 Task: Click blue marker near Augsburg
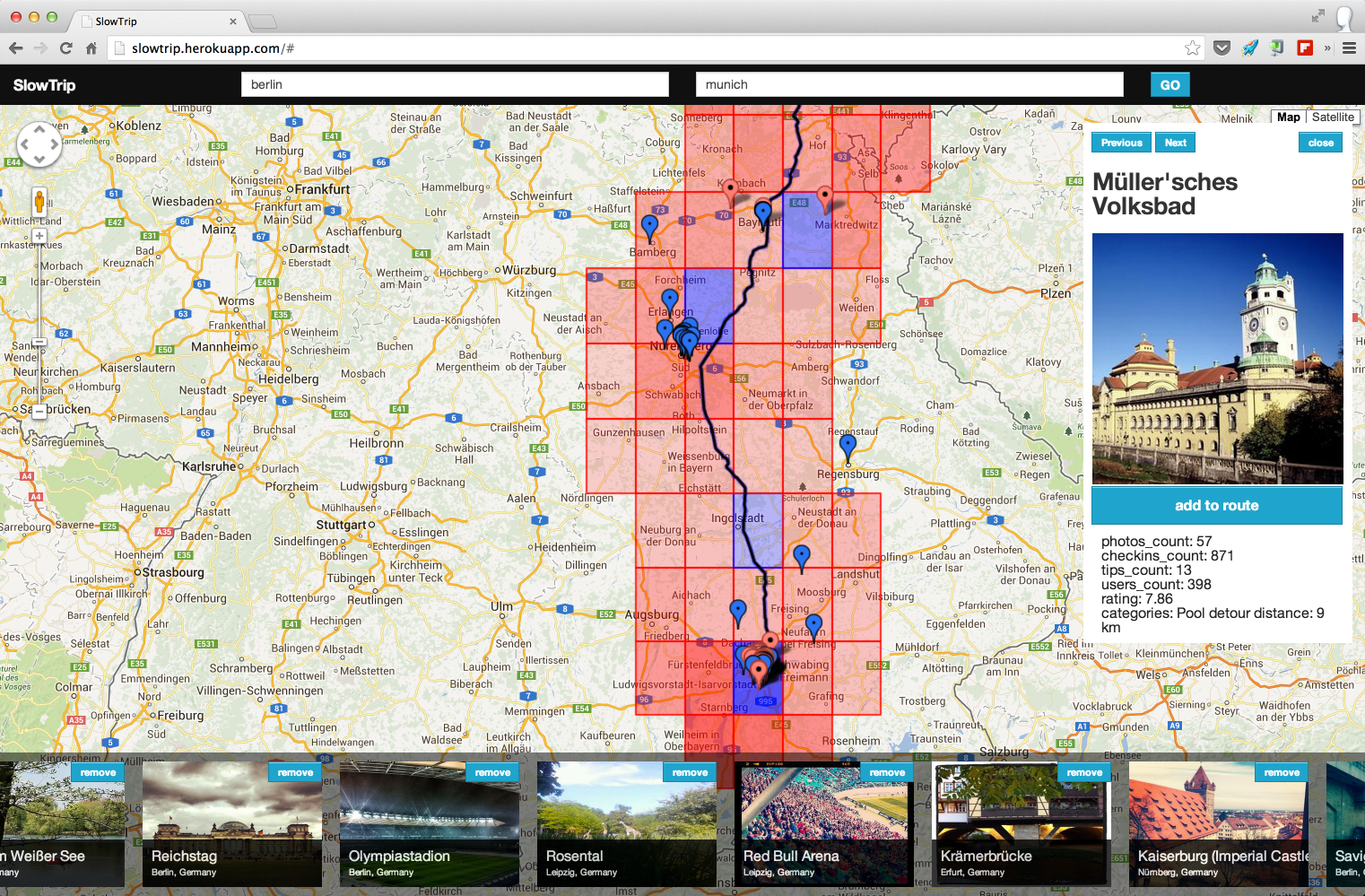[738, 613]
